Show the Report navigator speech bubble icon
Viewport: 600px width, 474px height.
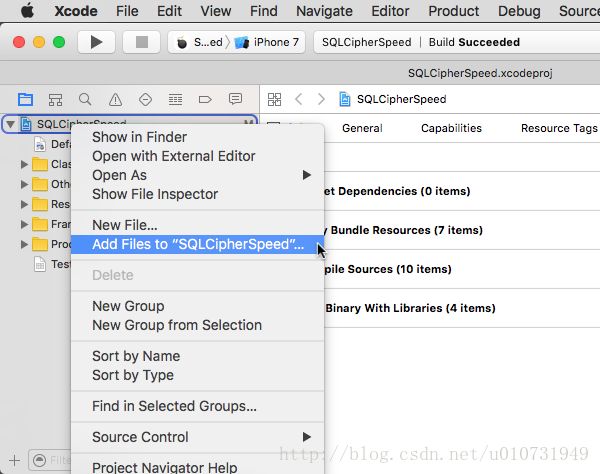pos(235,99)
